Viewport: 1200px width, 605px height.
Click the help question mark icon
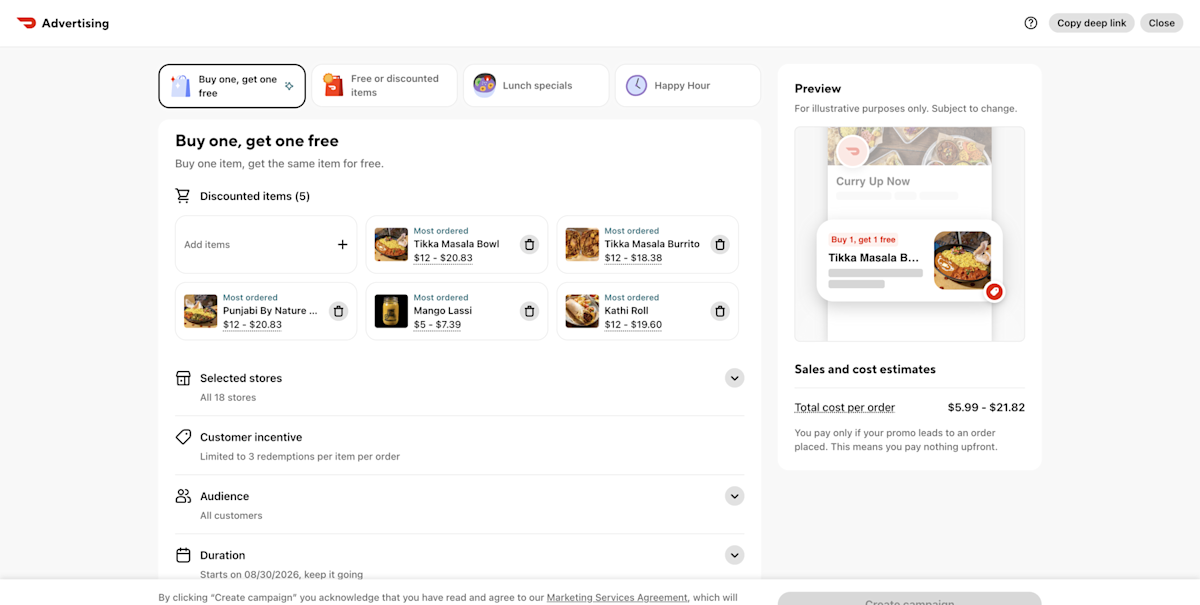pos(1031,23)
